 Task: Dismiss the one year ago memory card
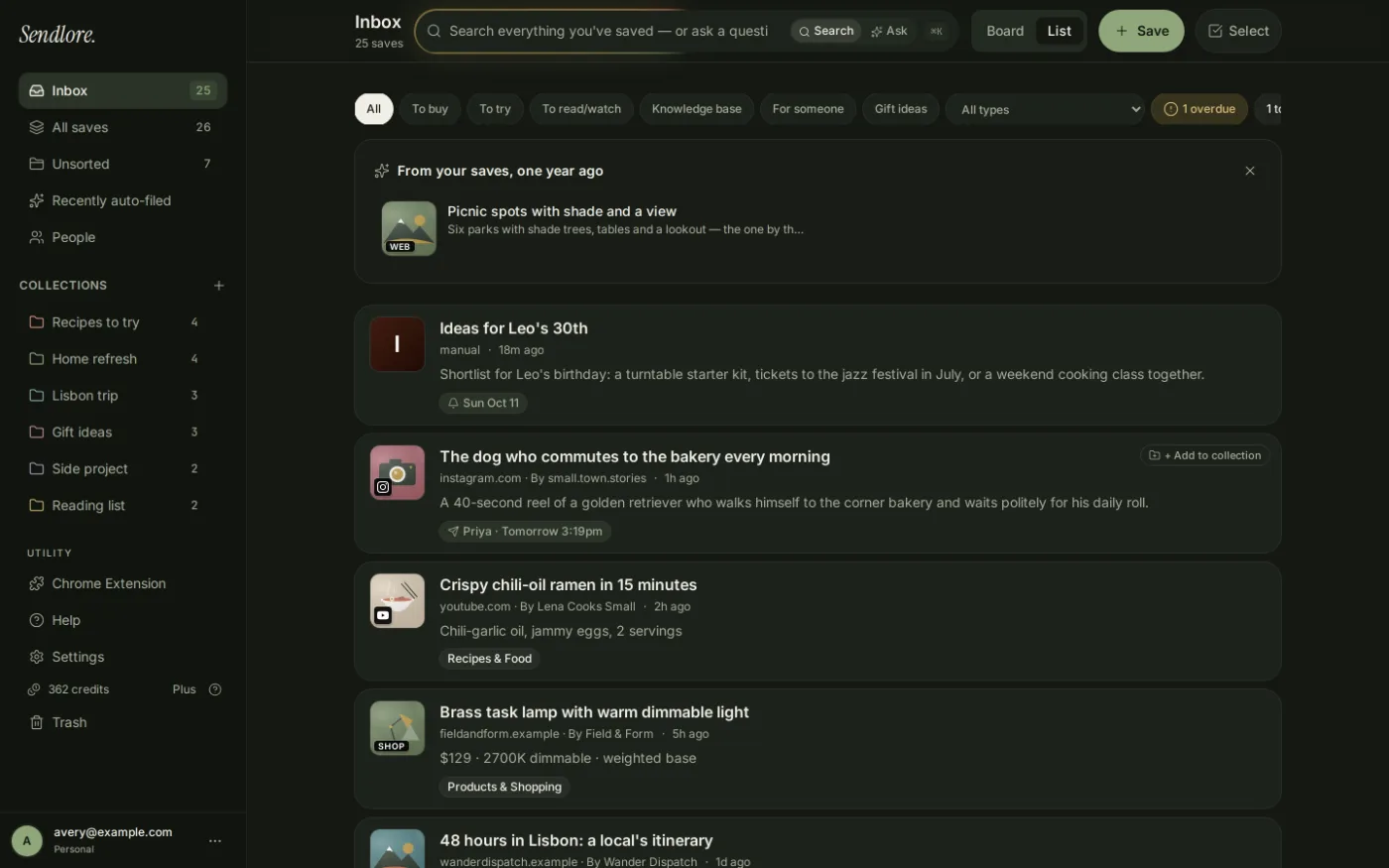[x=1250, y=171]
